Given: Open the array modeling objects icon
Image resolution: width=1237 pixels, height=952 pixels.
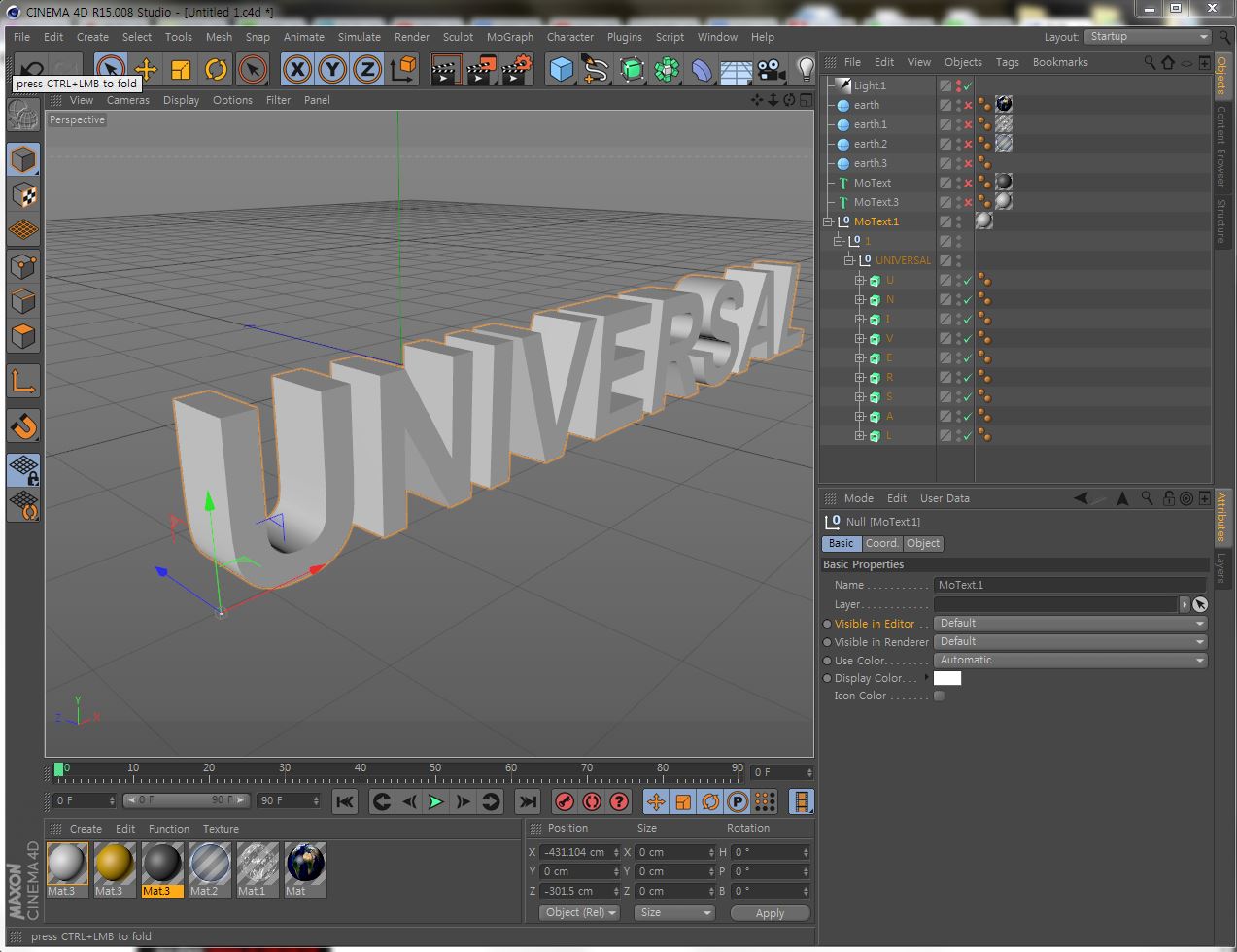Looking at the screenshot, I should pyautogui.click(x=667, y=69).
